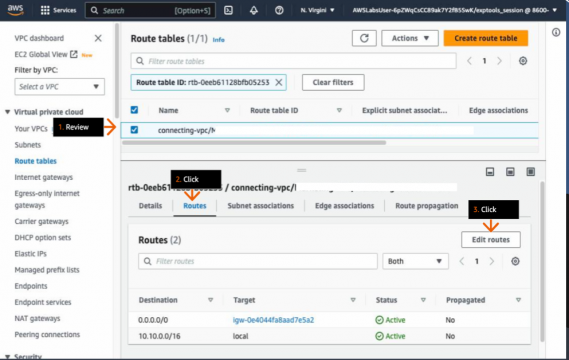Open the EC2 Global View external link icon
Image resolution: width=569 pixels, height=360 pixels.
coord(74,54)
